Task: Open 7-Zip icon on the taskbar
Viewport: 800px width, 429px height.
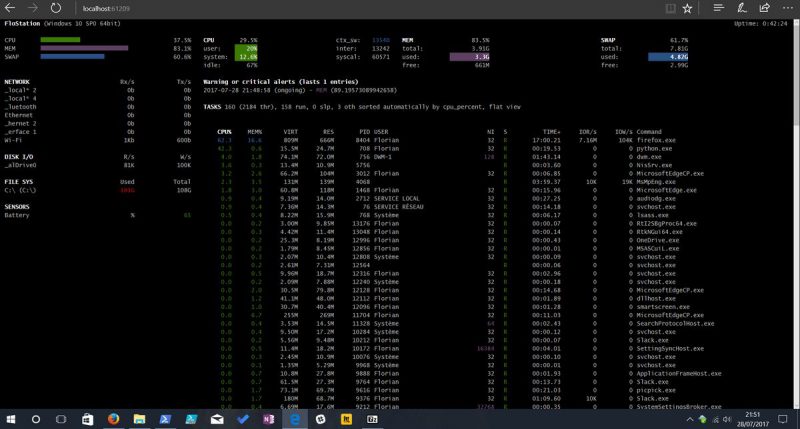Action: pyautogui.click(x=372, y=419)
